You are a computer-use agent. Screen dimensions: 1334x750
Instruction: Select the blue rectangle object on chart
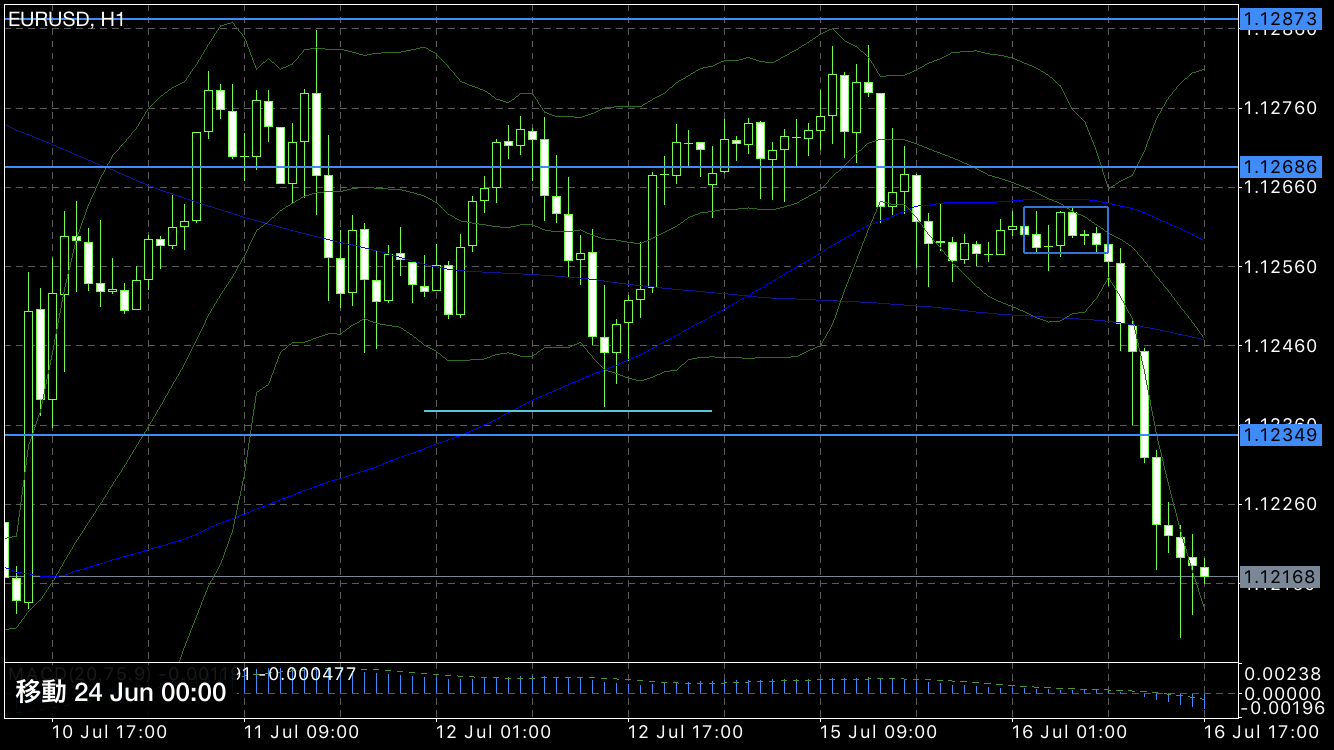[x=1066, y=230]
